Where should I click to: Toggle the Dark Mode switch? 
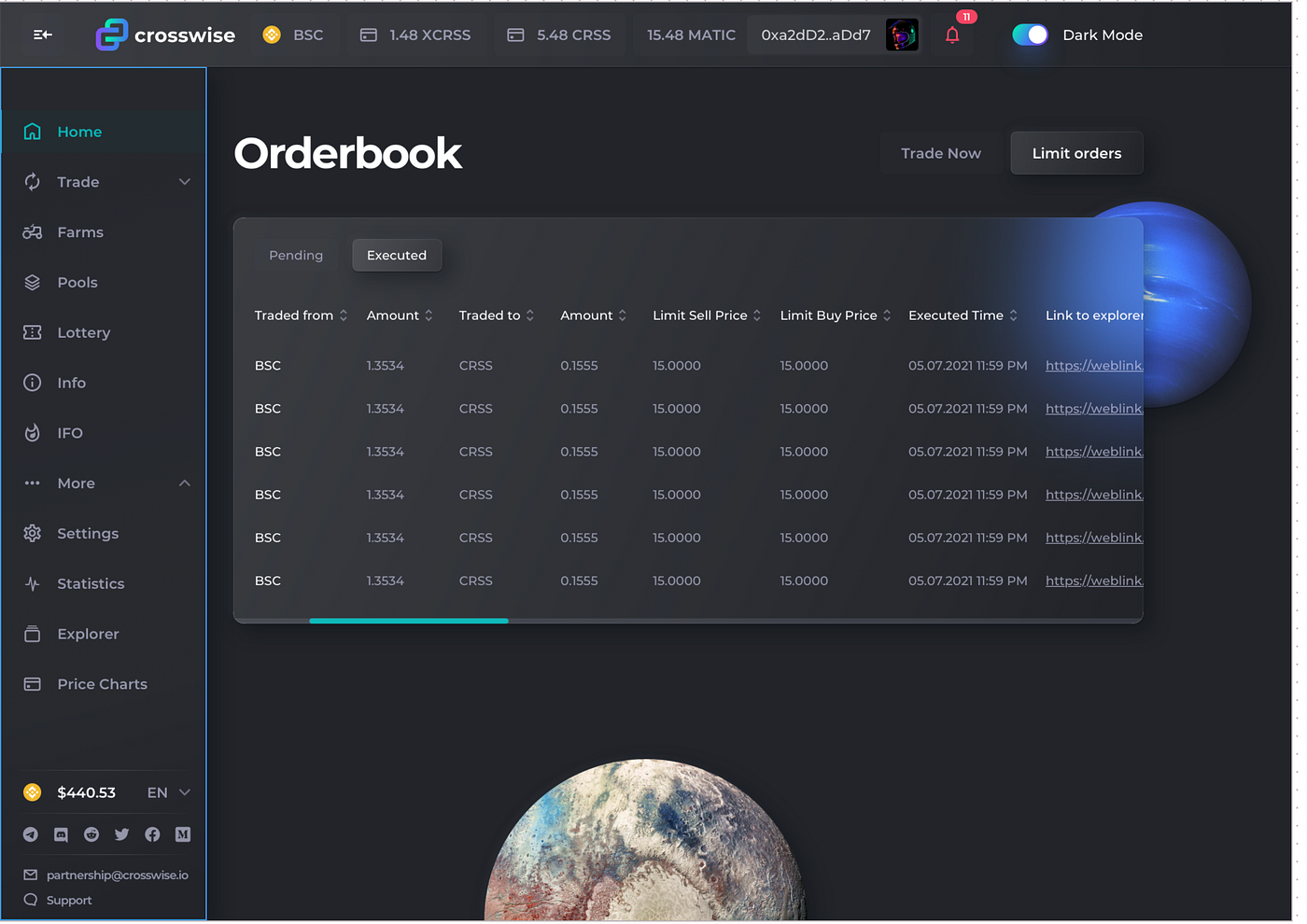(x=1031, y=35)
